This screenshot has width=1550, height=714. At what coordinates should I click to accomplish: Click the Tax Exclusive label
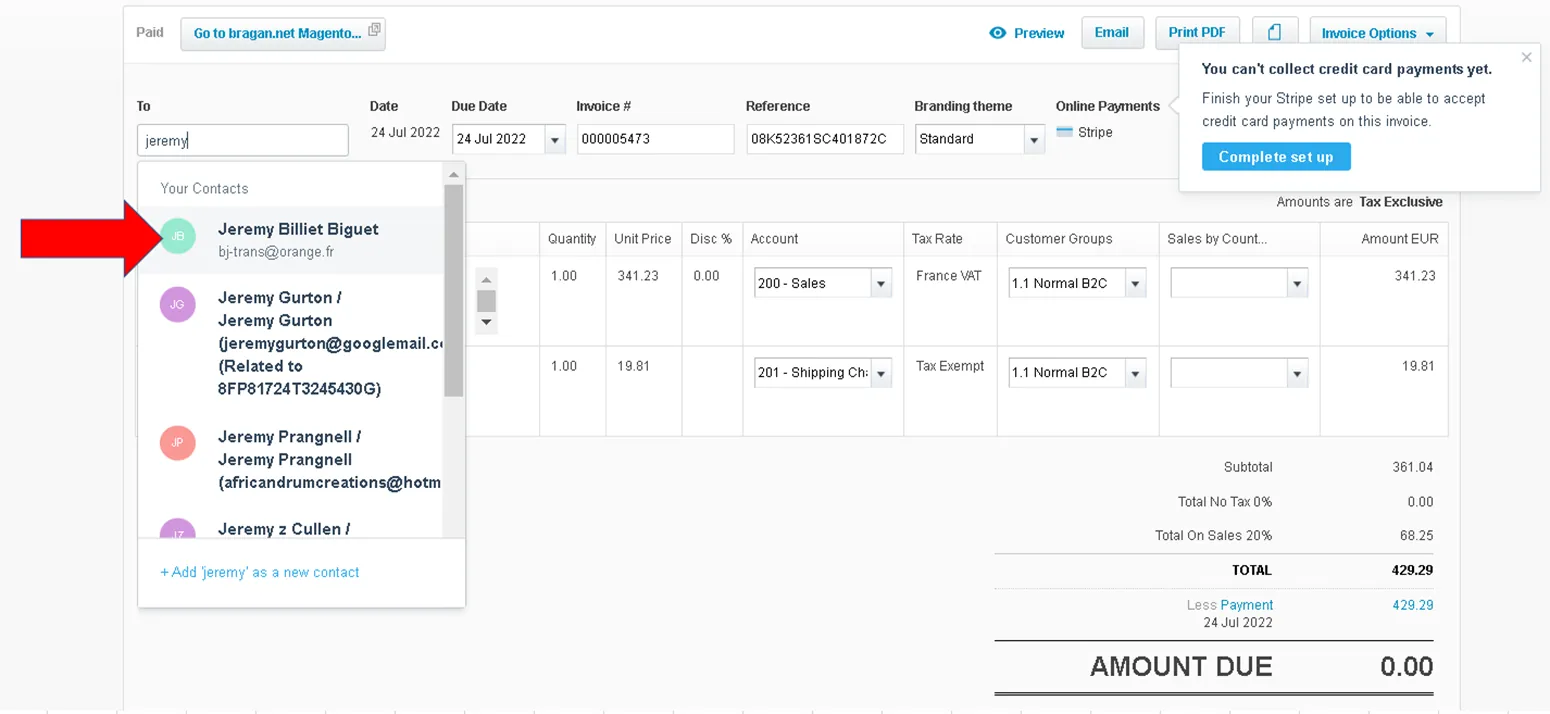[x=1400, y=202]
